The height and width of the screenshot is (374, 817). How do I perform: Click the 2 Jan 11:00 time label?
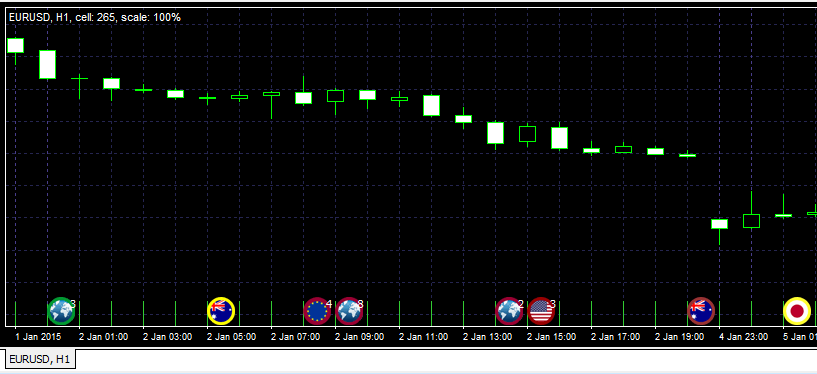423,337
